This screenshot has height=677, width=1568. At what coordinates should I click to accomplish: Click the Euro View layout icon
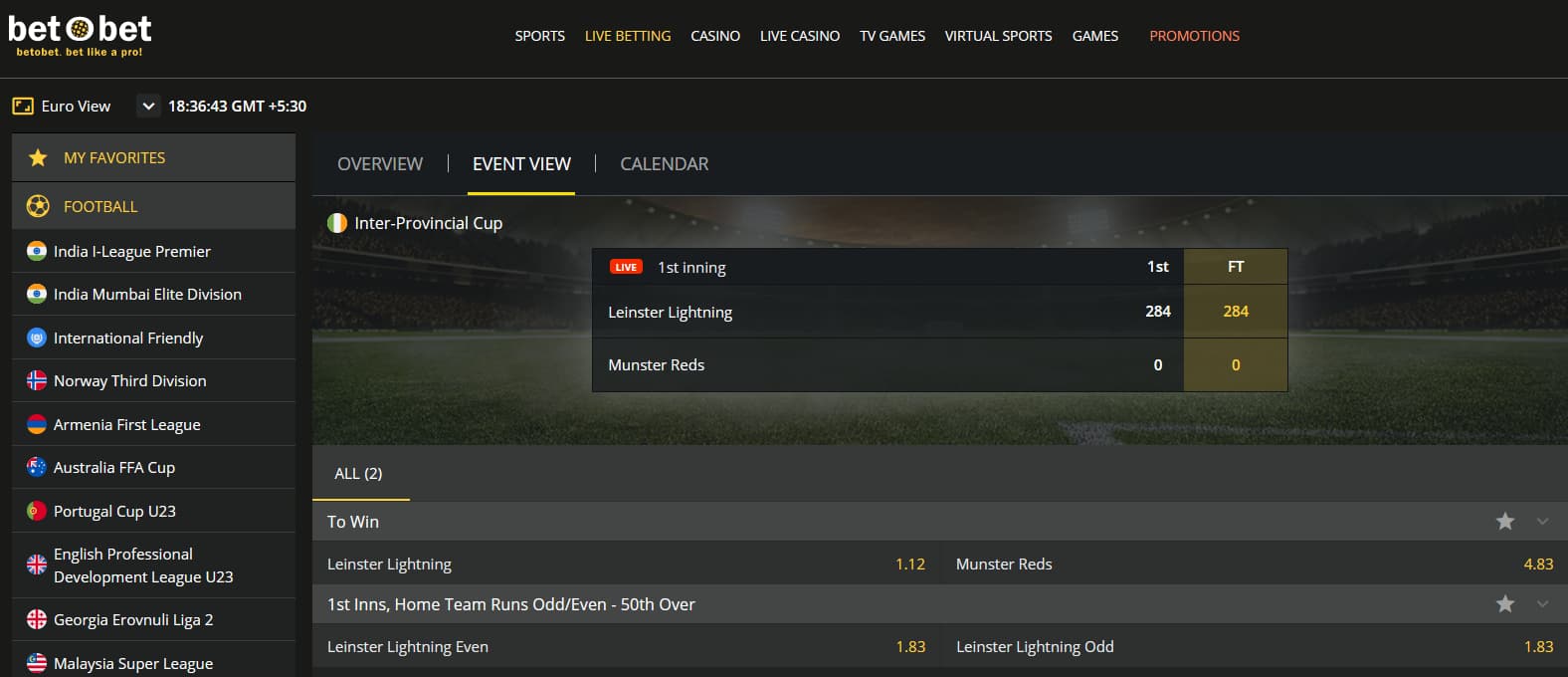click(23, 106)
